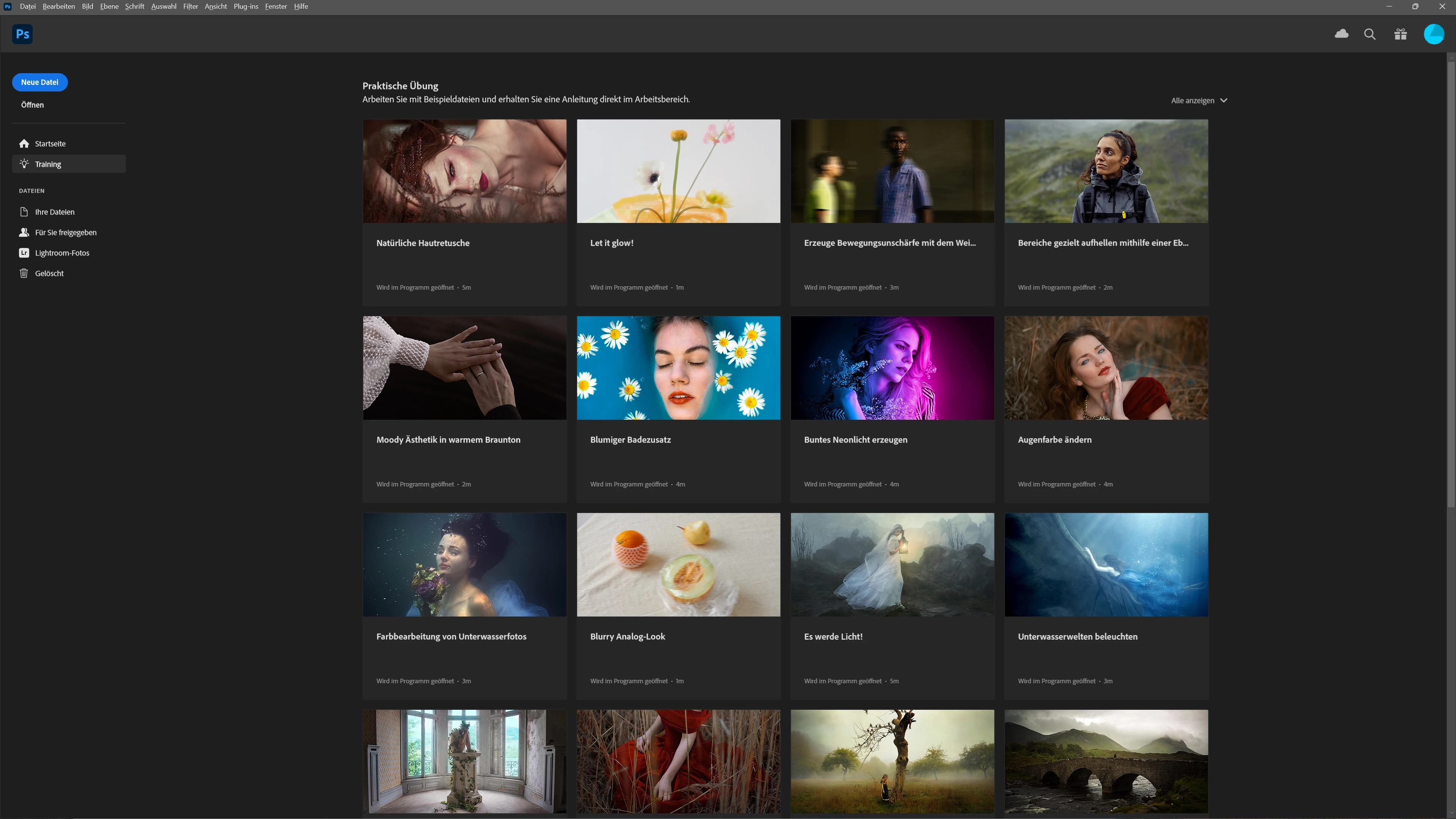Go to Startseite in the sidebar
1456x819 pixels.
click(x=50, y=144)
